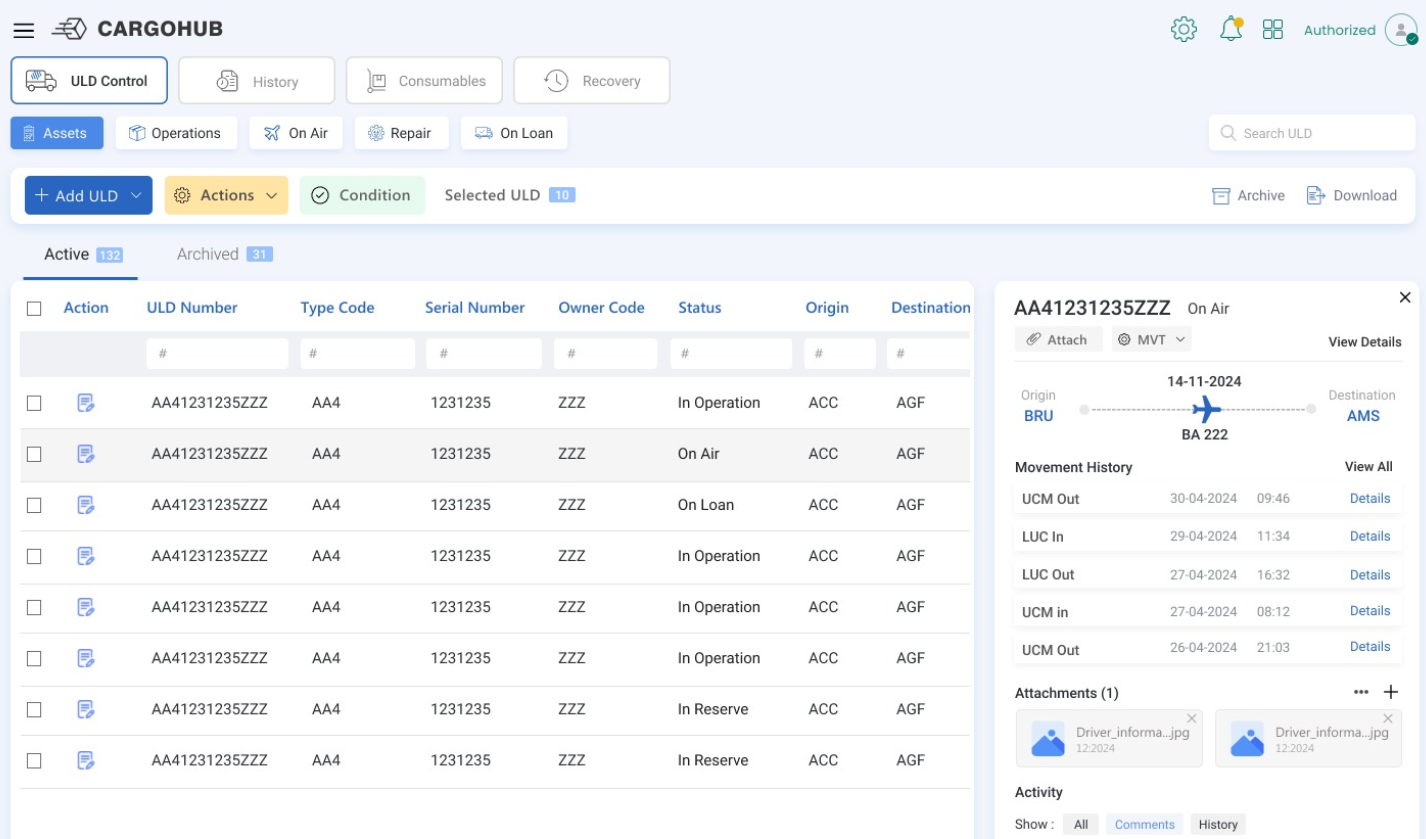
Task: Open the Actions dropdown menu
Action: pos(226,196)
